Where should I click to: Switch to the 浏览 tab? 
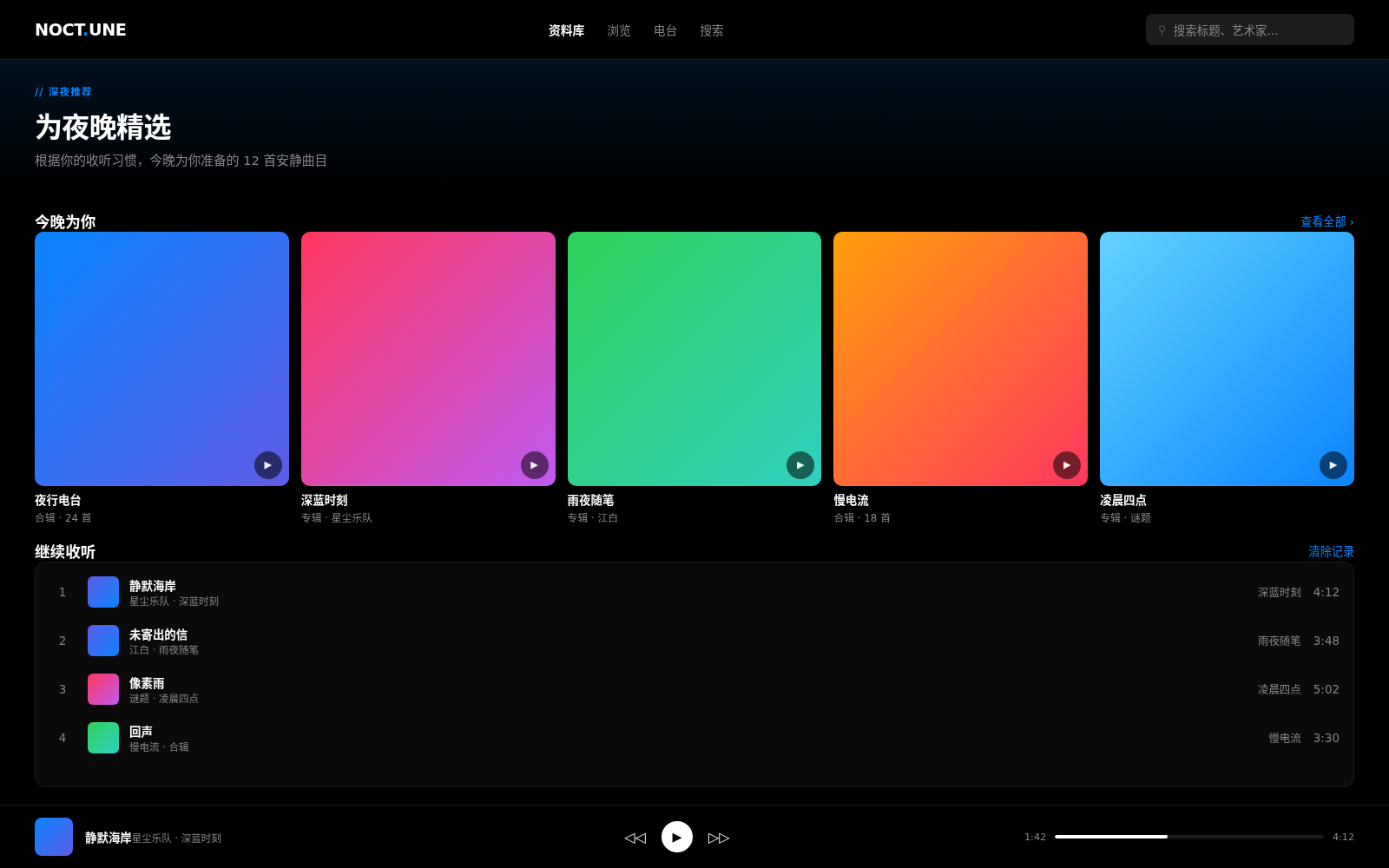619,30
